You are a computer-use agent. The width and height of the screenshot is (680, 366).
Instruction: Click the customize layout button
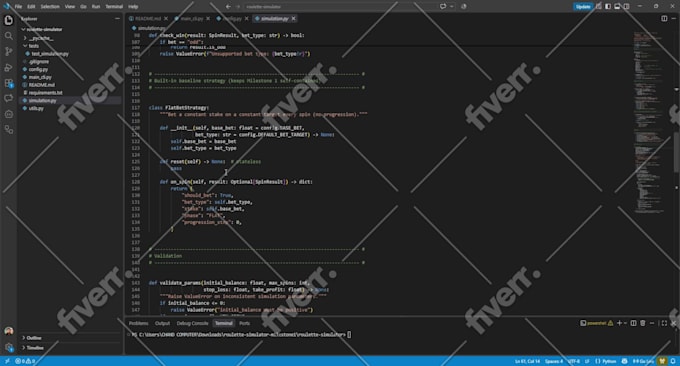click(598, 7)
